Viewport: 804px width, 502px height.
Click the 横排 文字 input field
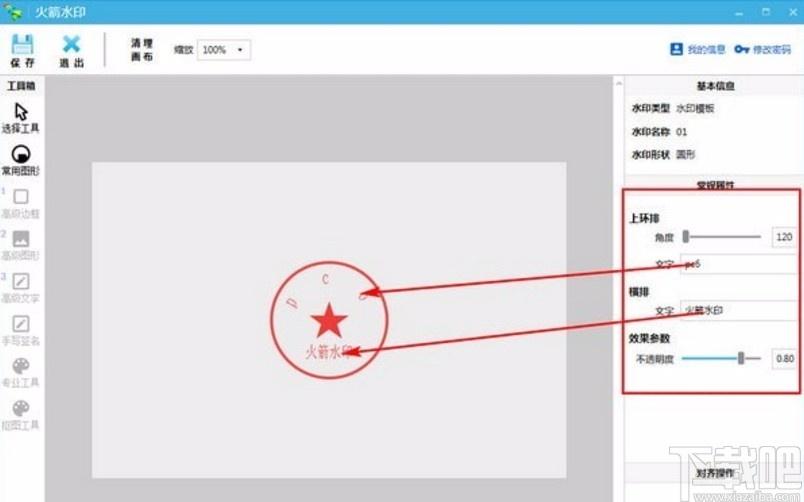(x=738, y=310)
